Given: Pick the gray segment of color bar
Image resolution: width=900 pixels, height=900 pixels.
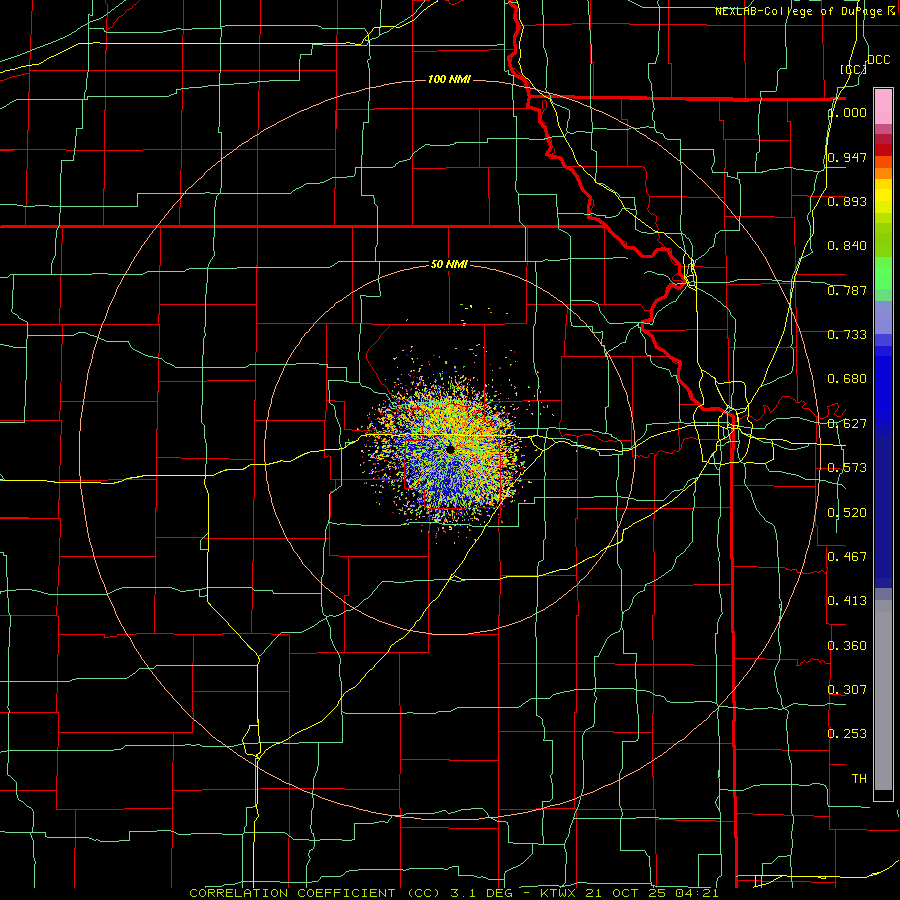Looking at the screenshot, I should (x=883, y=697).
